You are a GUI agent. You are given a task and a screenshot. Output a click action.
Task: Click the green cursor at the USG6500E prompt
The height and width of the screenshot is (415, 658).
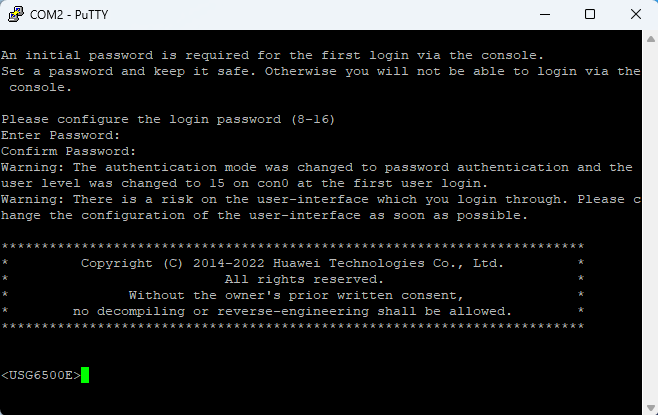pyautogui.click(x=85, y=375)
